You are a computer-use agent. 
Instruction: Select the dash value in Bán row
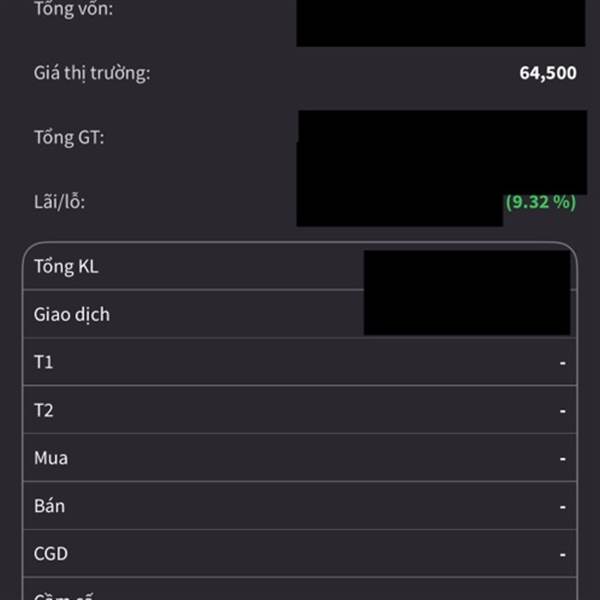point(562,507)
